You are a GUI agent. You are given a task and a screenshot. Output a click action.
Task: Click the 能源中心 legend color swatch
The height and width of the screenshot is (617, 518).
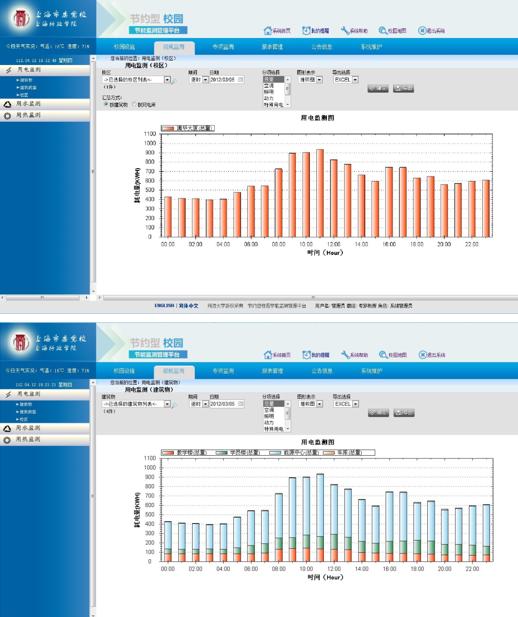(x=275, y=453)
